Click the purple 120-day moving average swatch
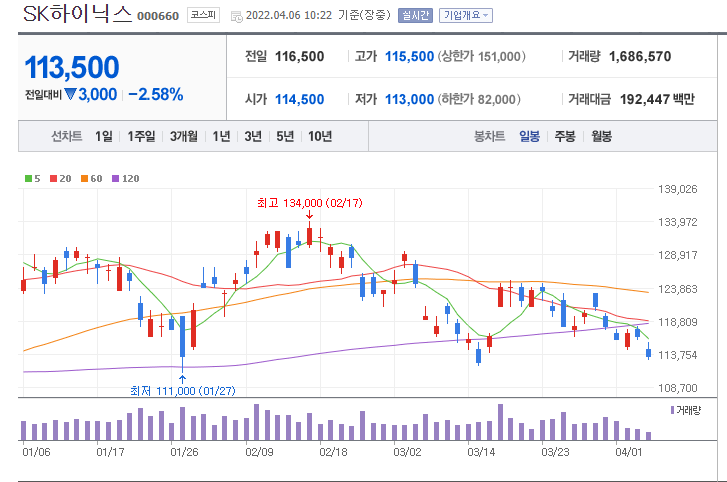This screenshot has height=482, width=727. click(x=115, y=178)
